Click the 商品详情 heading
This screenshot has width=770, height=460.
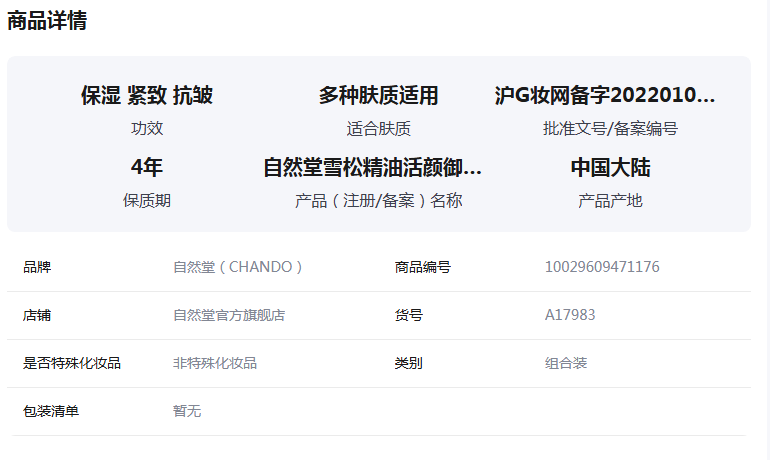47,21
